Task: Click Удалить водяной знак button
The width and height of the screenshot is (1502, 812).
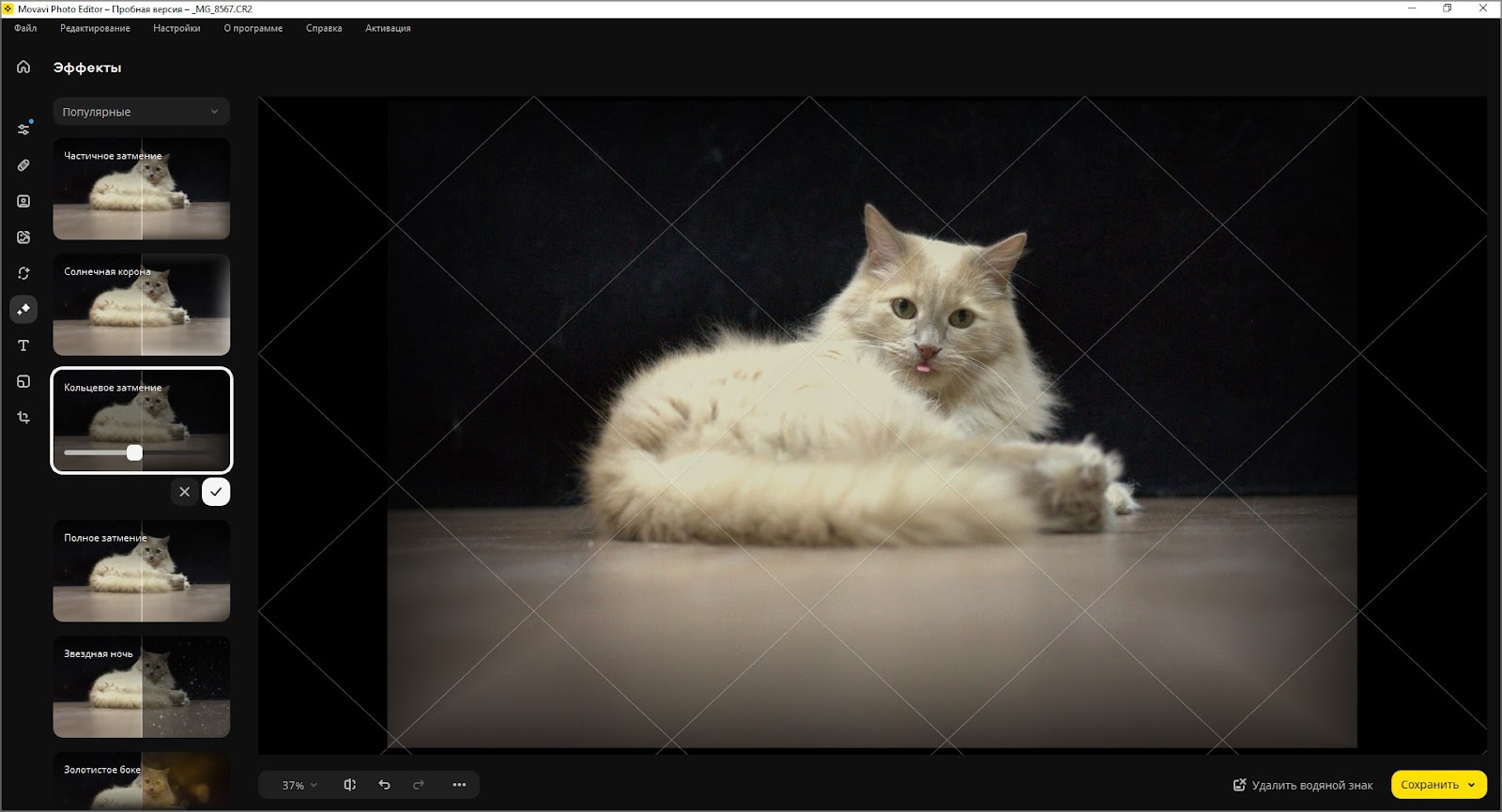Action: tap(1303, 785)
